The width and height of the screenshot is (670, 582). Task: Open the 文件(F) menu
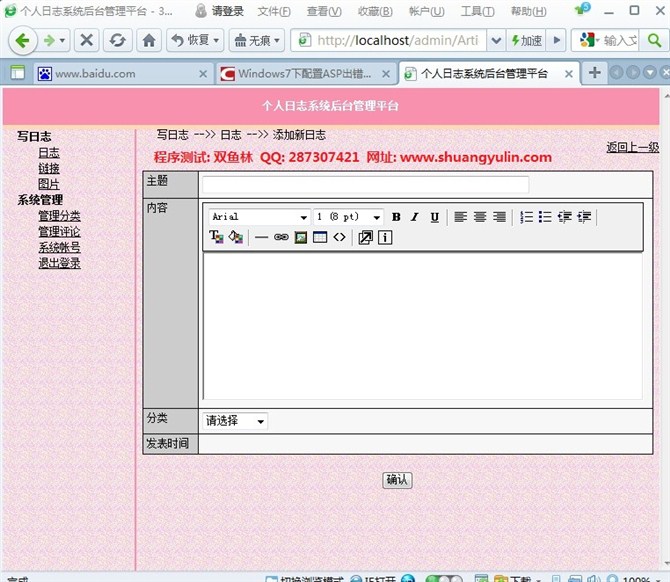[x=274, y=12]
